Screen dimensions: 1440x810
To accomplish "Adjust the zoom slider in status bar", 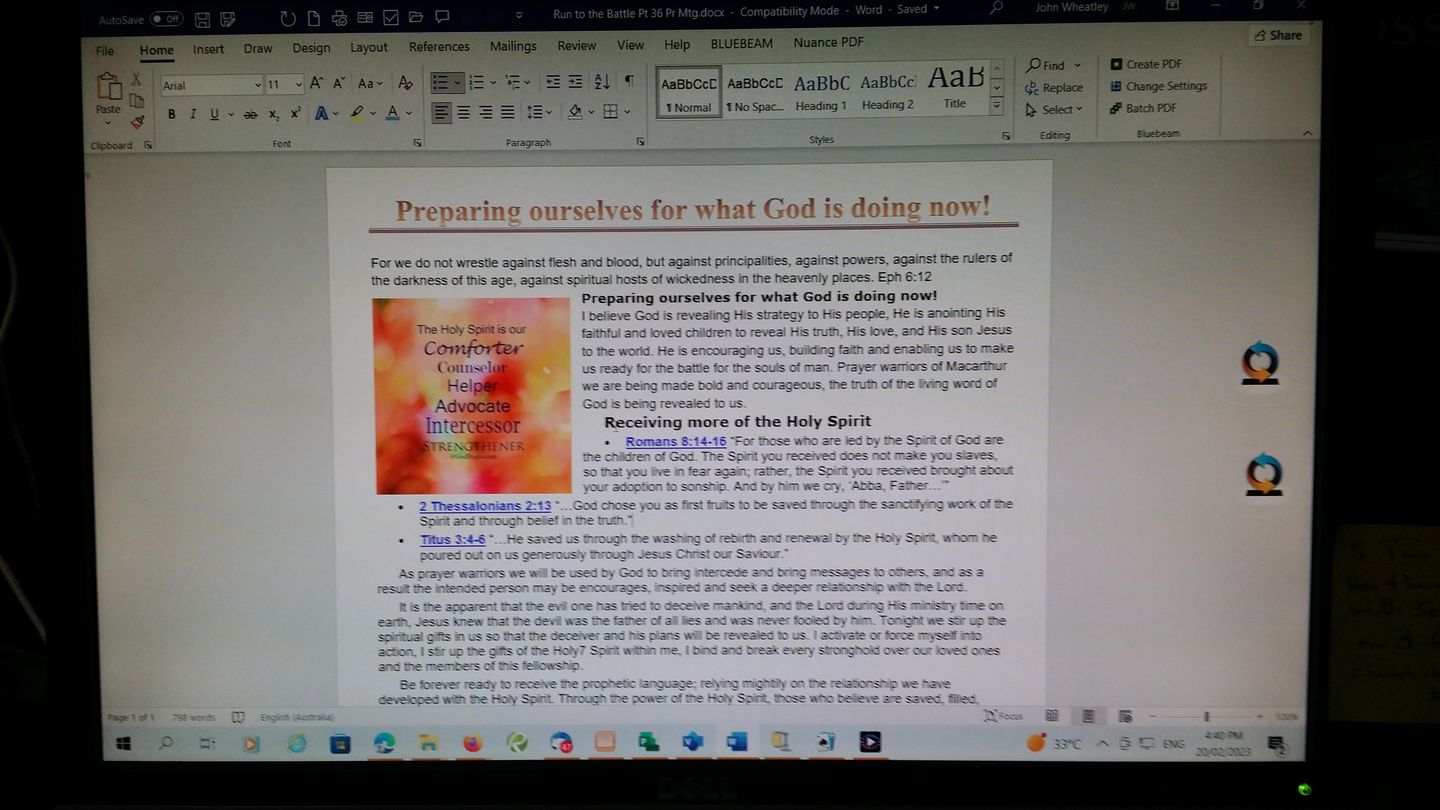I will [1207, 716].
